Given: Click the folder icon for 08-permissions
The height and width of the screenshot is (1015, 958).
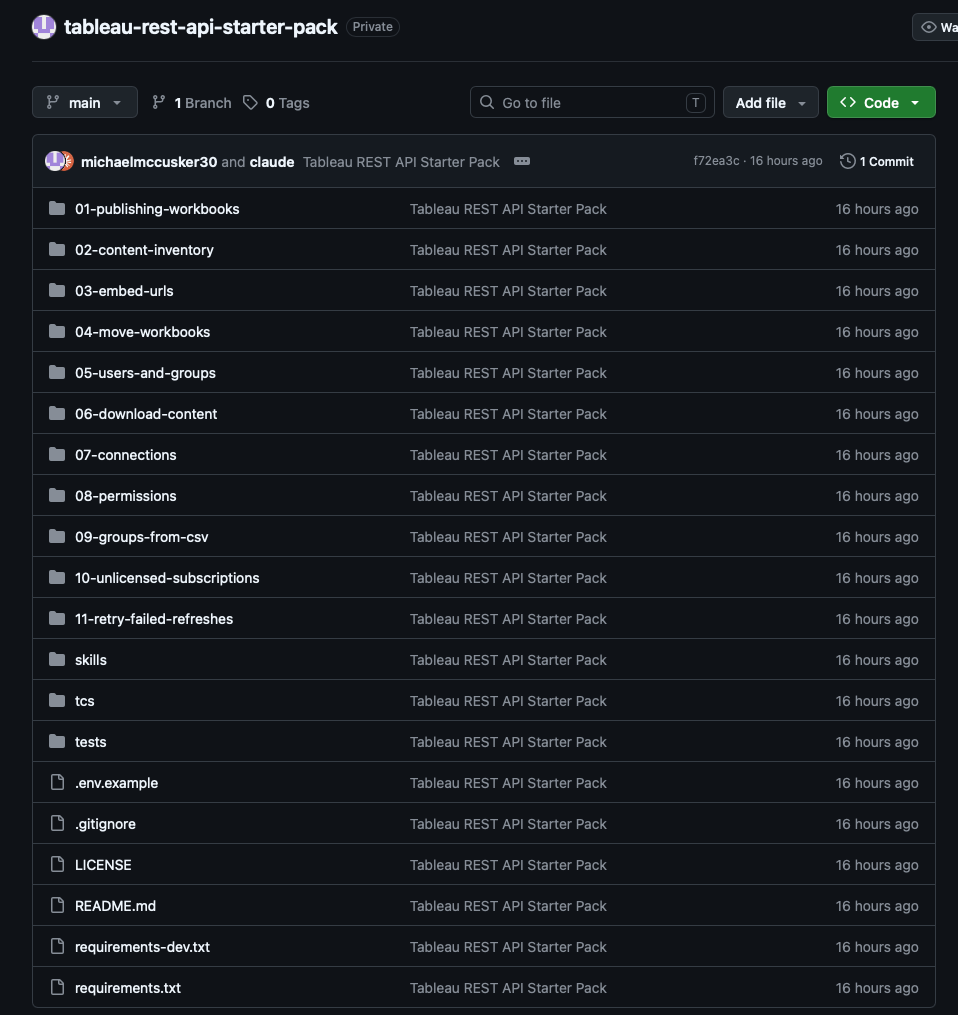Looking at the screenshot, I should 57,495.
